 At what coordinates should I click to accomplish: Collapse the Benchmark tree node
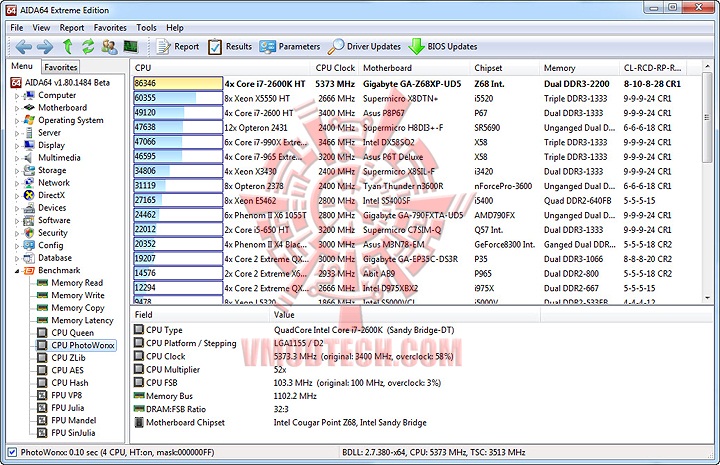pyautogui.click(x=17, y=271)
